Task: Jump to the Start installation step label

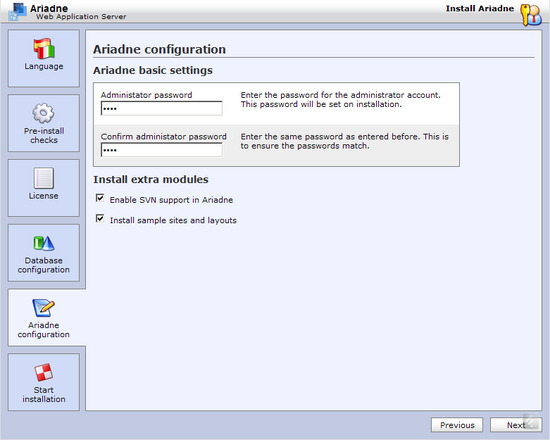Action: pyautogui.click(x=44, y=395)
